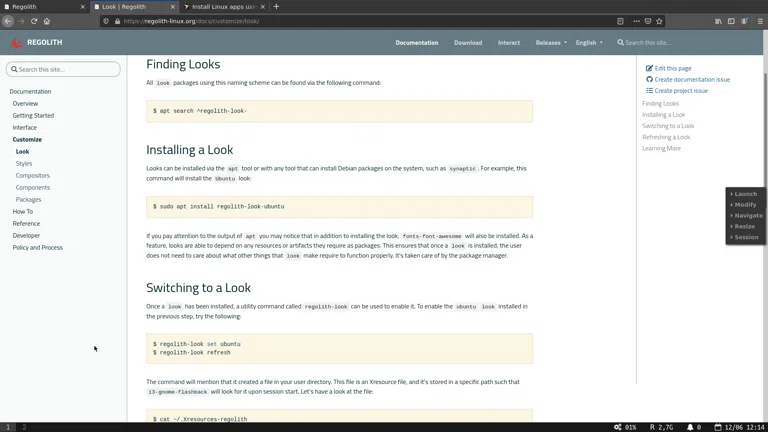Switch to workspace 2 in status bar
Screen dimensions: 768x432
[24, 427]
